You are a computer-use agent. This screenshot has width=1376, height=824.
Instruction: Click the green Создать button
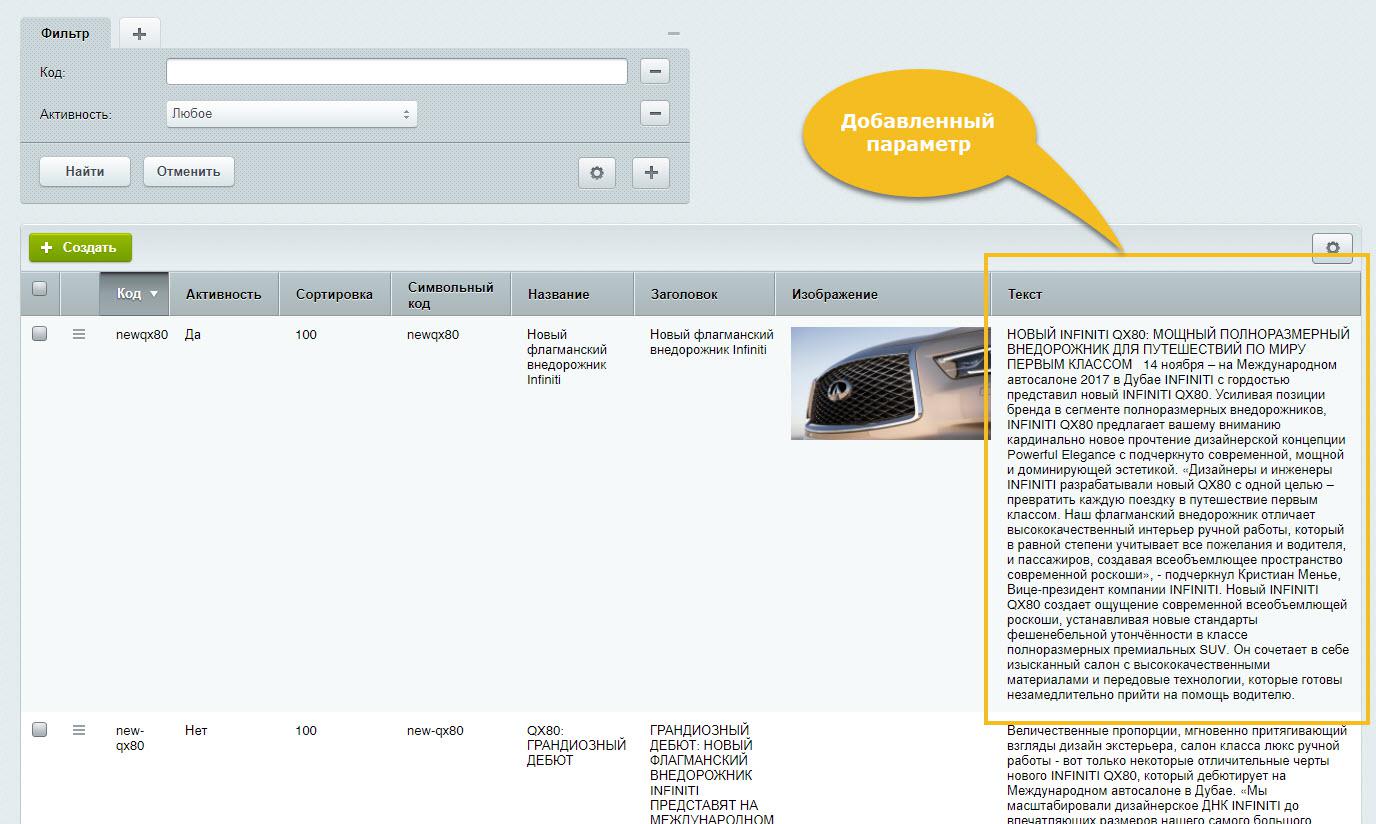[80, 247]
